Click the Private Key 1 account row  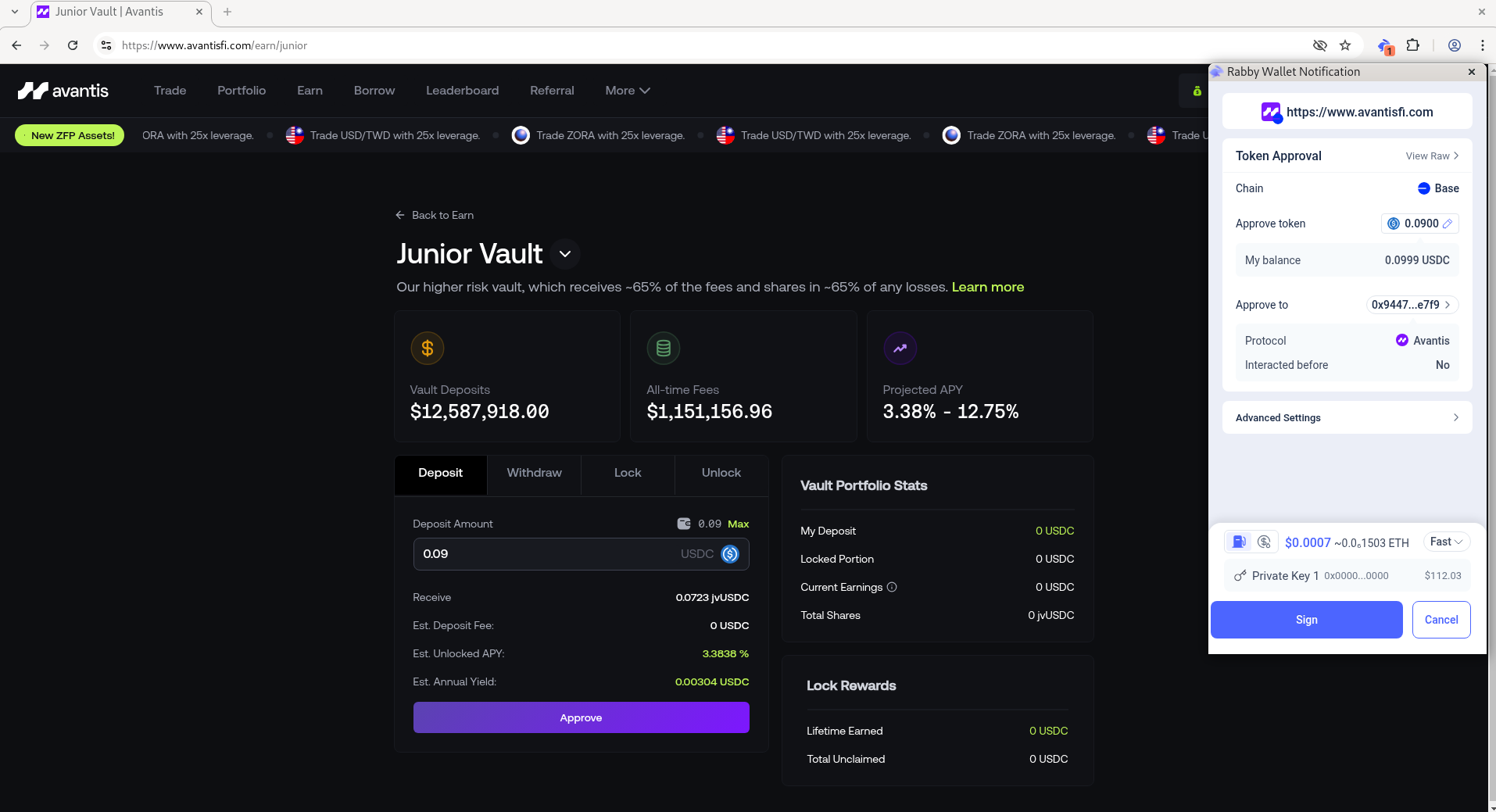1347,575
